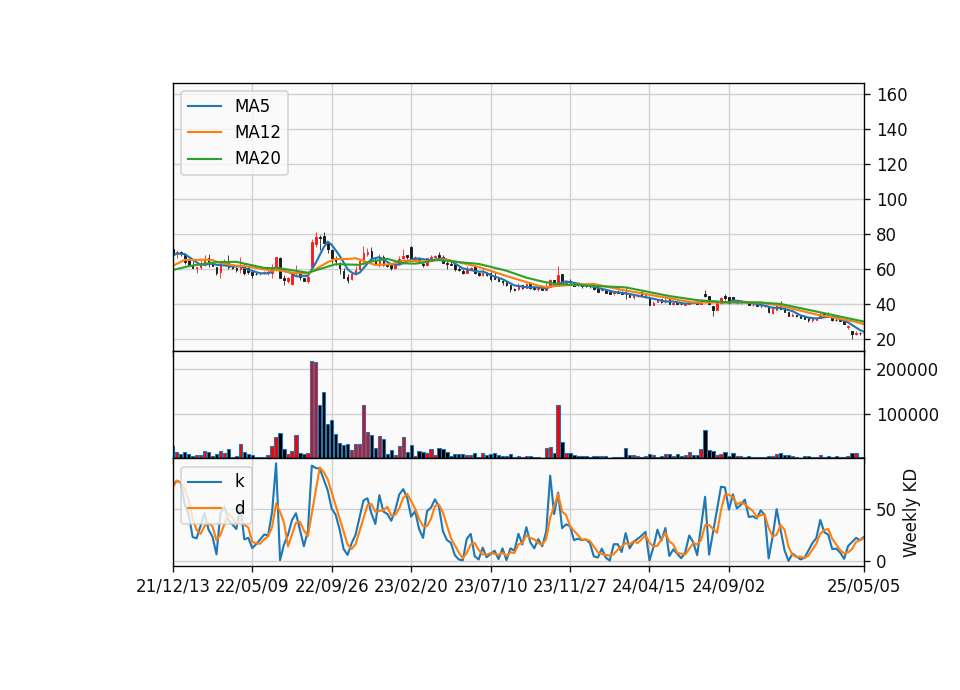Click the MA12 legend label

(257, 132)
